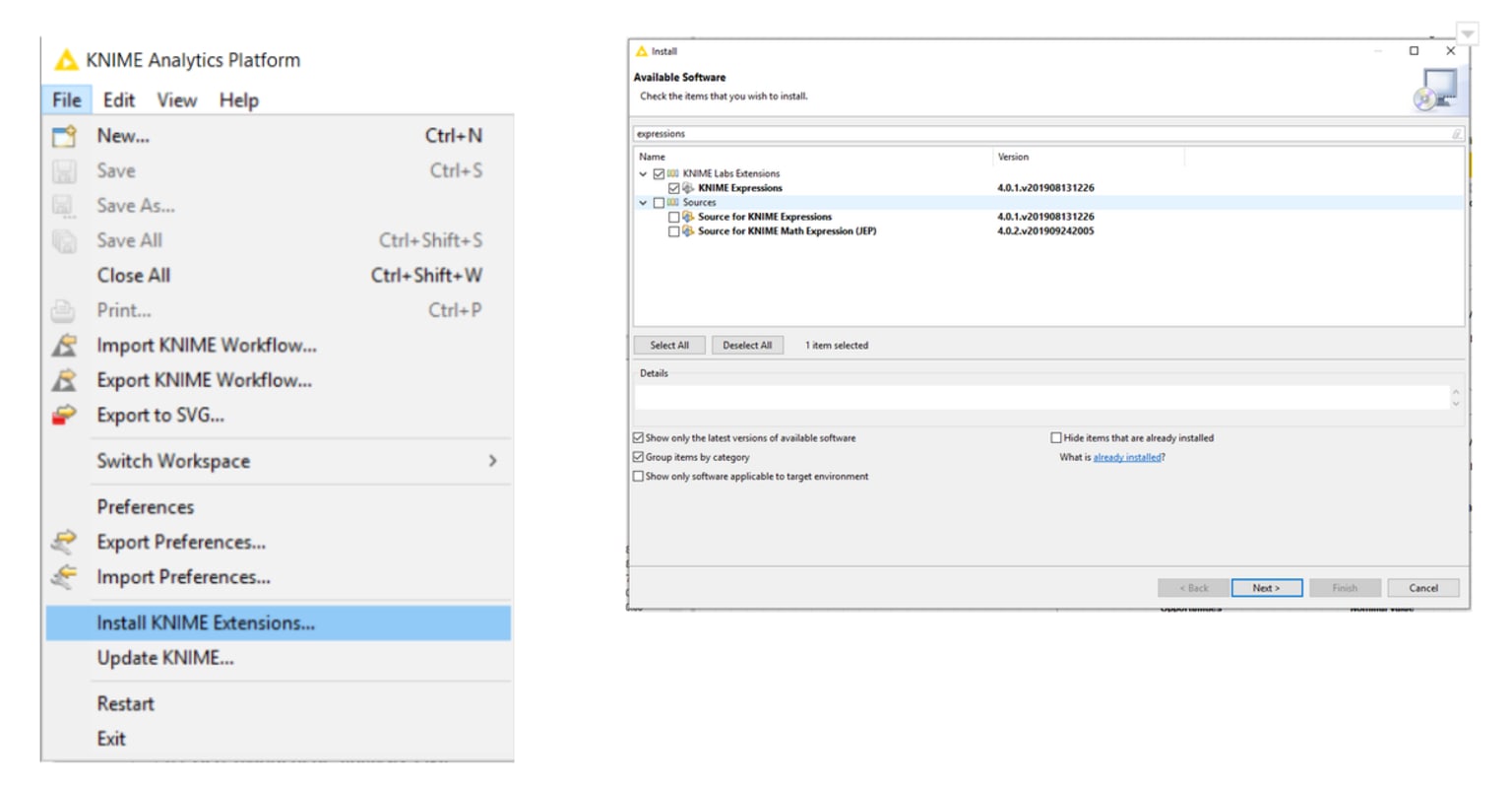This screenshot has width=1512, height=785.
Task: Open the Help menu
Action: point(239,100)
